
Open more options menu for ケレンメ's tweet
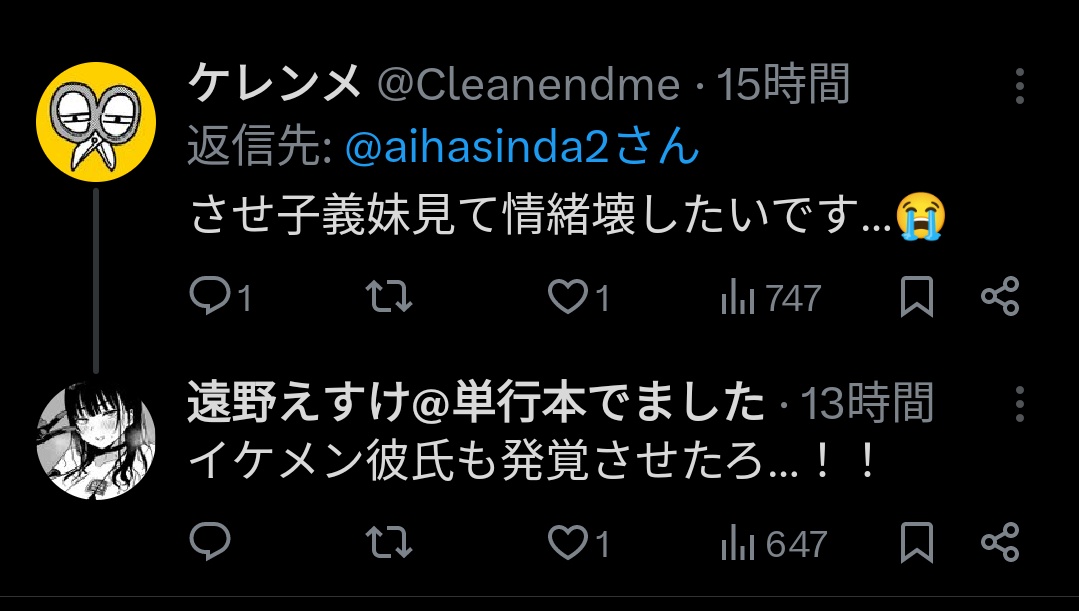click(1020, 86)
